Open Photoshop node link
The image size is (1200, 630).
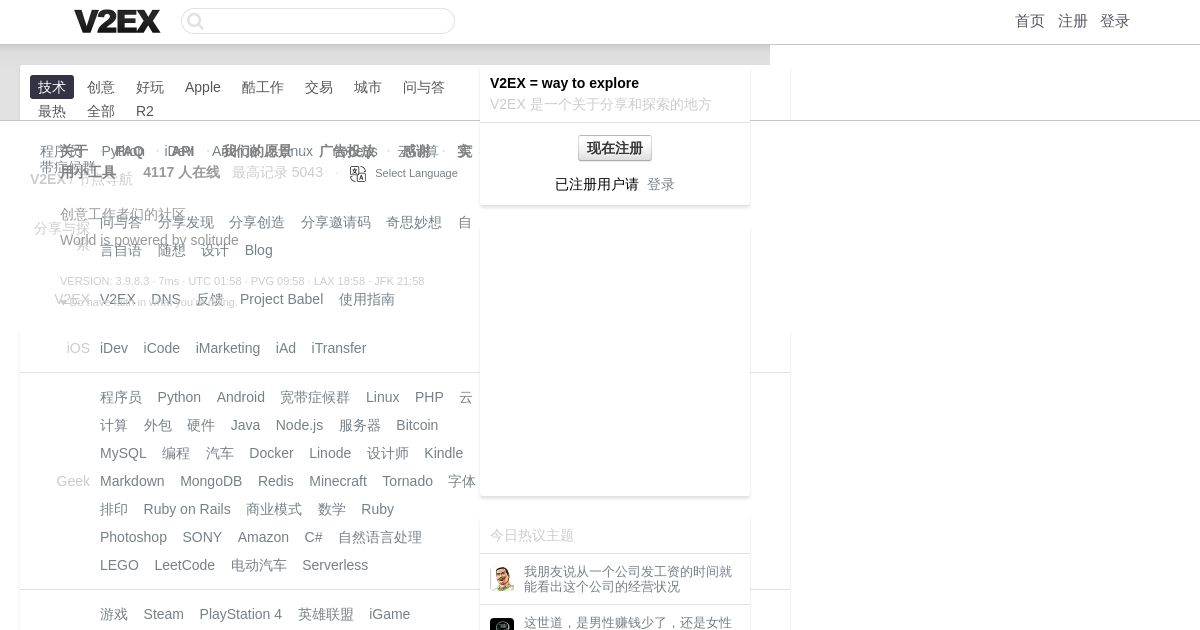(133, 537)
